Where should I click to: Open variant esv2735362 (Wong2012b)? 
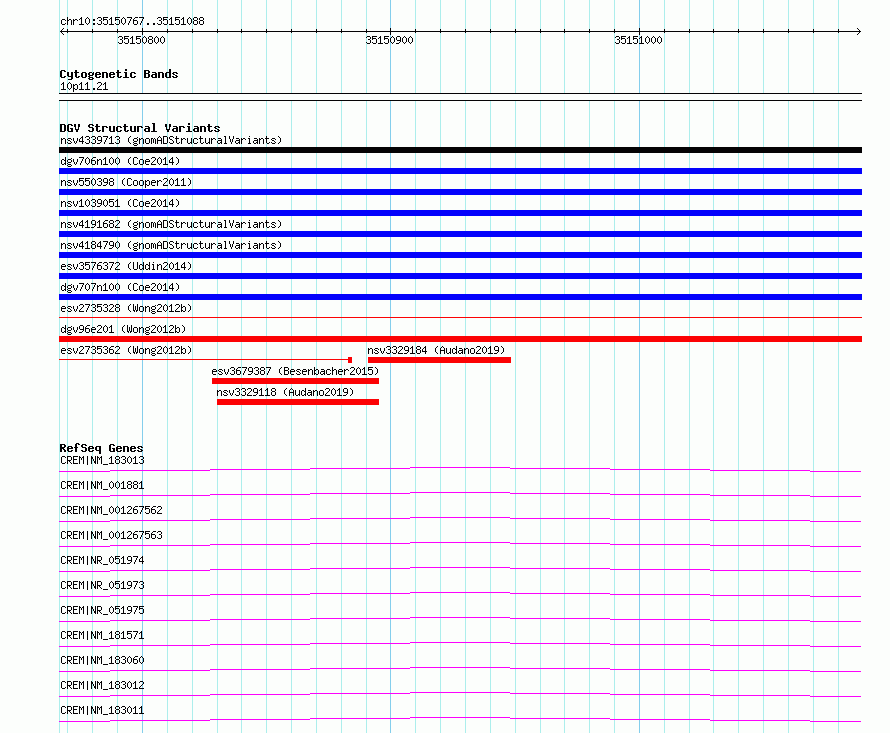tap(126, 350)
